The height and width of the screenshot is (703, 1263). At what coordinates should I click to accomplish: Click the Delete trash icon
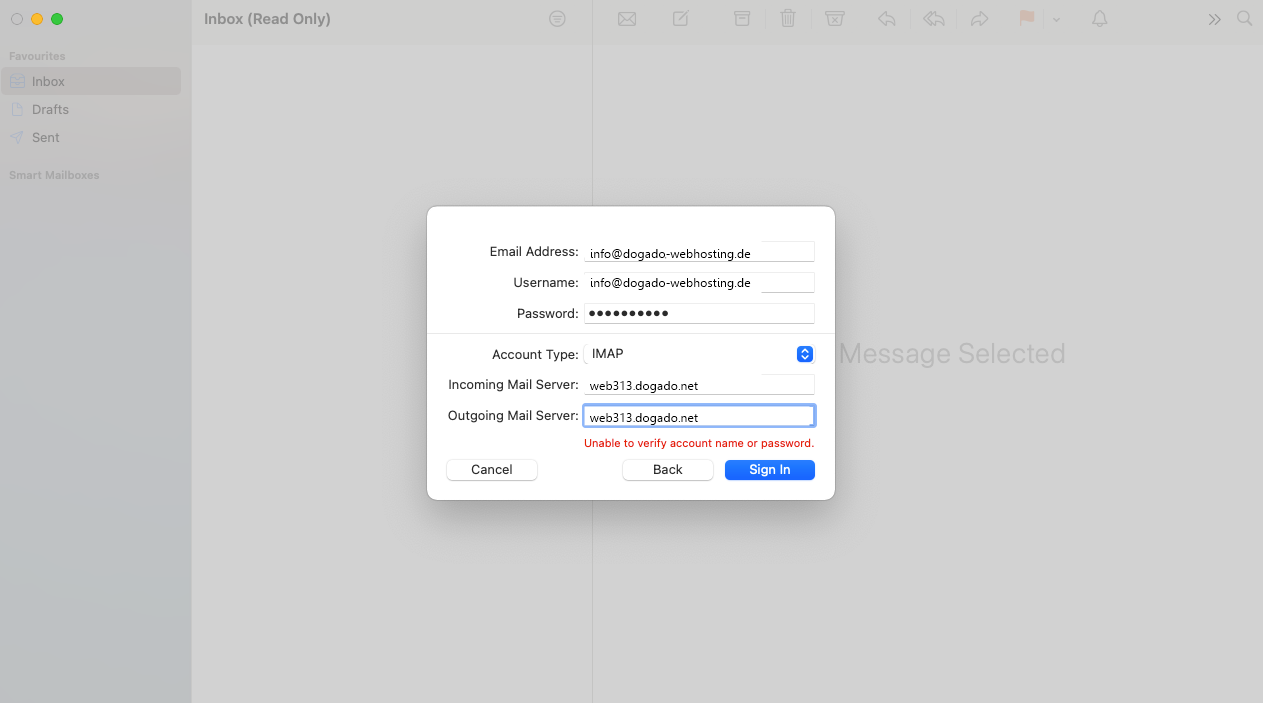[x=788, y=19]
